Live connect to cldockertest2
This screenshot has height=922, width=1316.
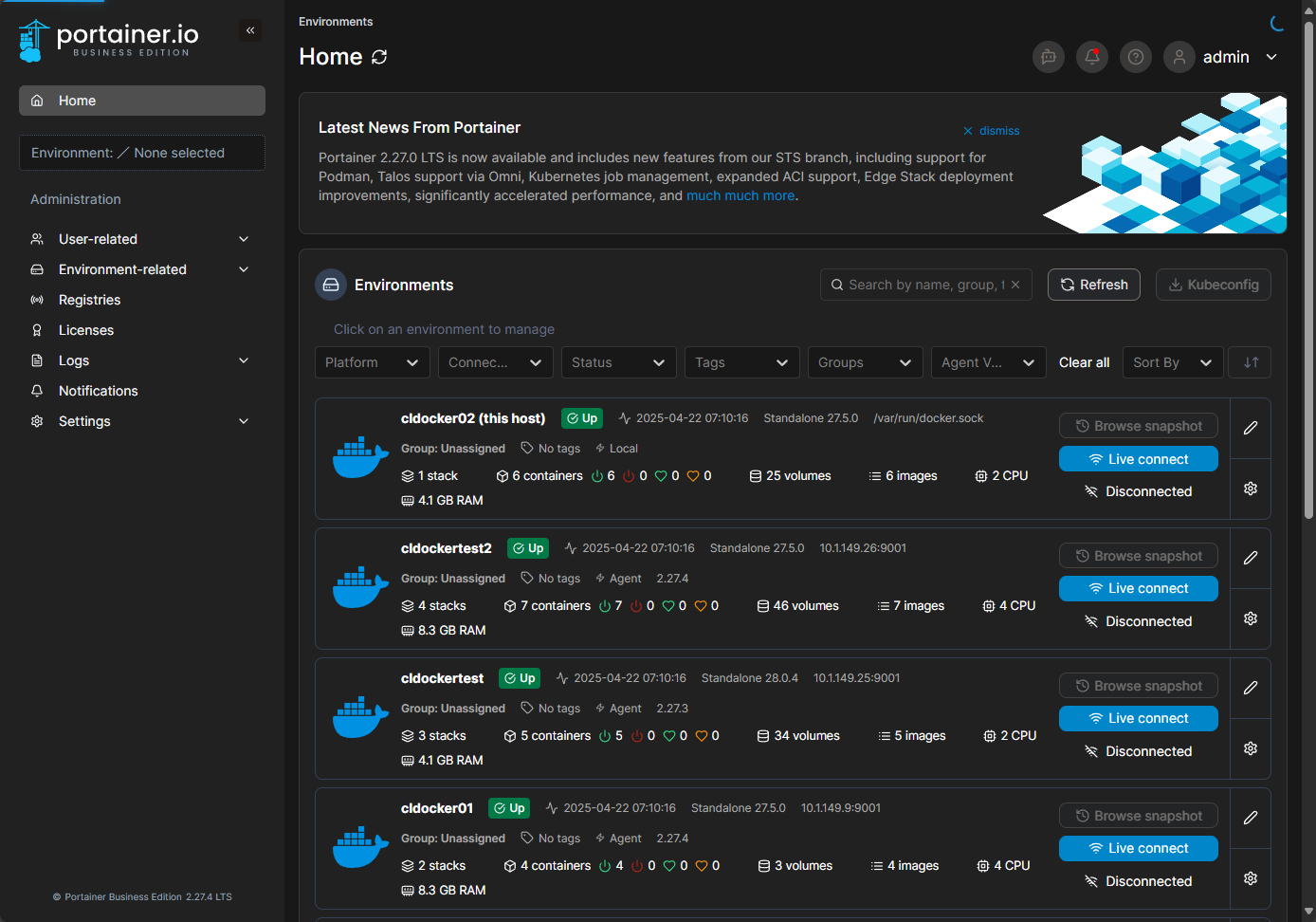[x=1139, y=588]
